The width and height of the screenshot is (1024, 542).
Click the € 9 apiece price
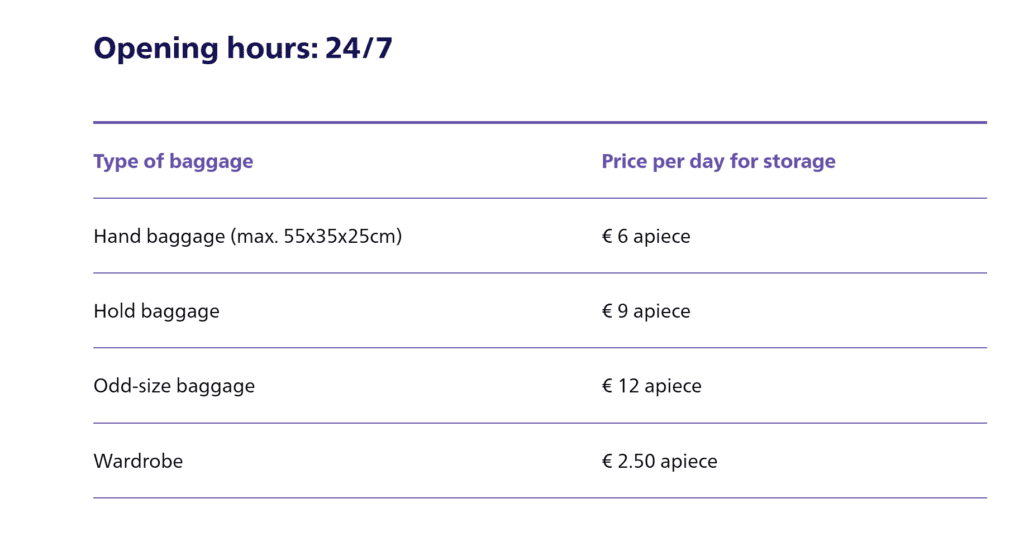point(646,311)
